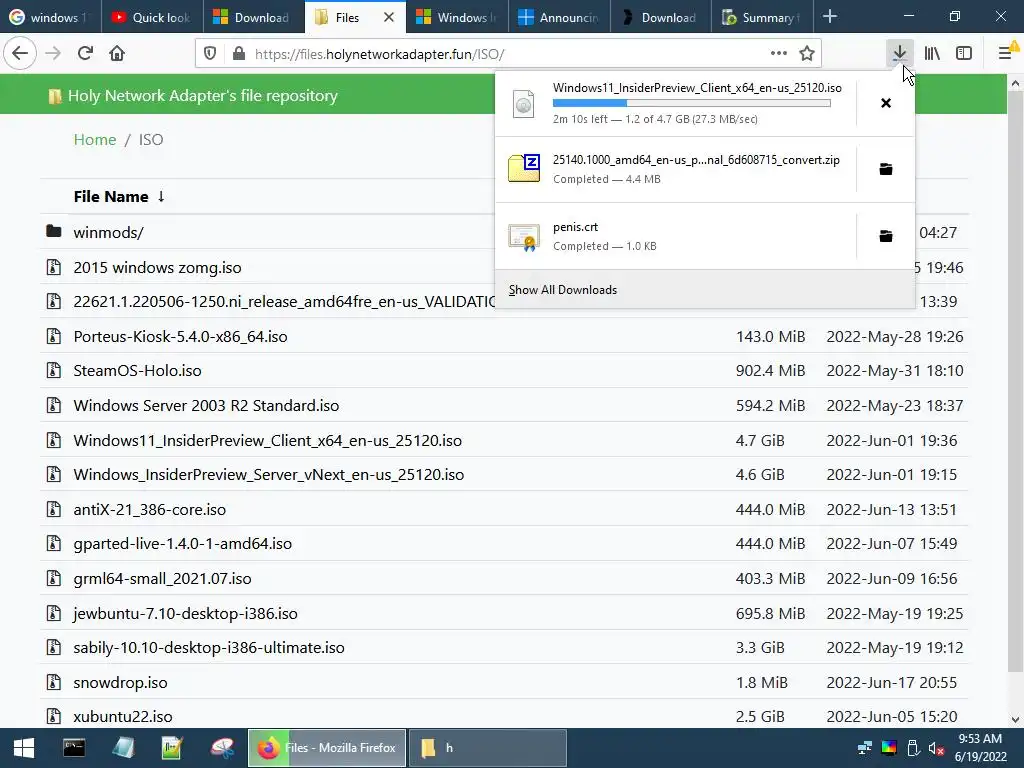Image resolution: width=1024 pixels, height=768 pixels.
Task: Download gparted-live-1.4.0-1-amd64.iso
Action: pos(183,544)
